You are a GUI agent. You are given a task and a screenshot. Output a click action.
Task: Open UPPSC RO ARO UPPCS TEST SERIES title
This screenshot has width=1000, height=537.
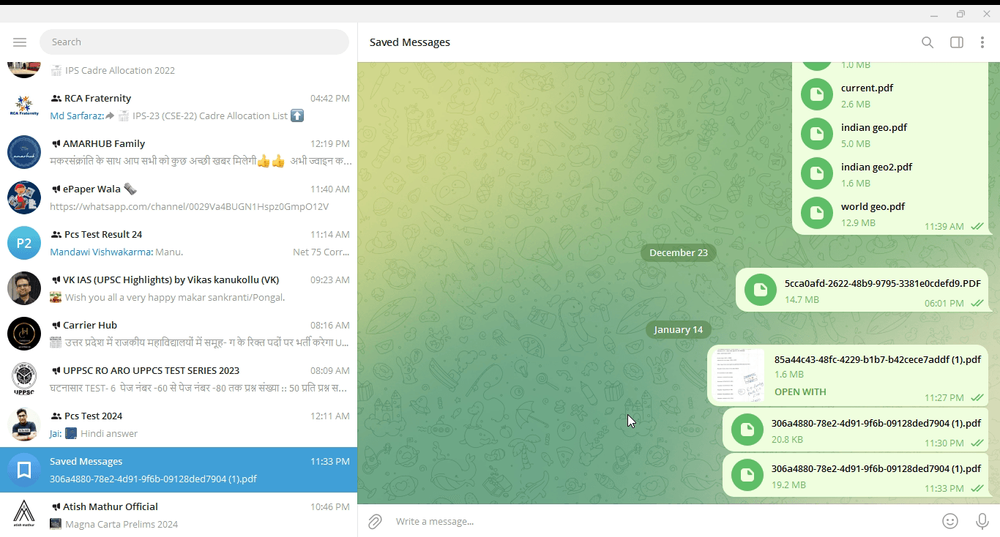point(151,370)
